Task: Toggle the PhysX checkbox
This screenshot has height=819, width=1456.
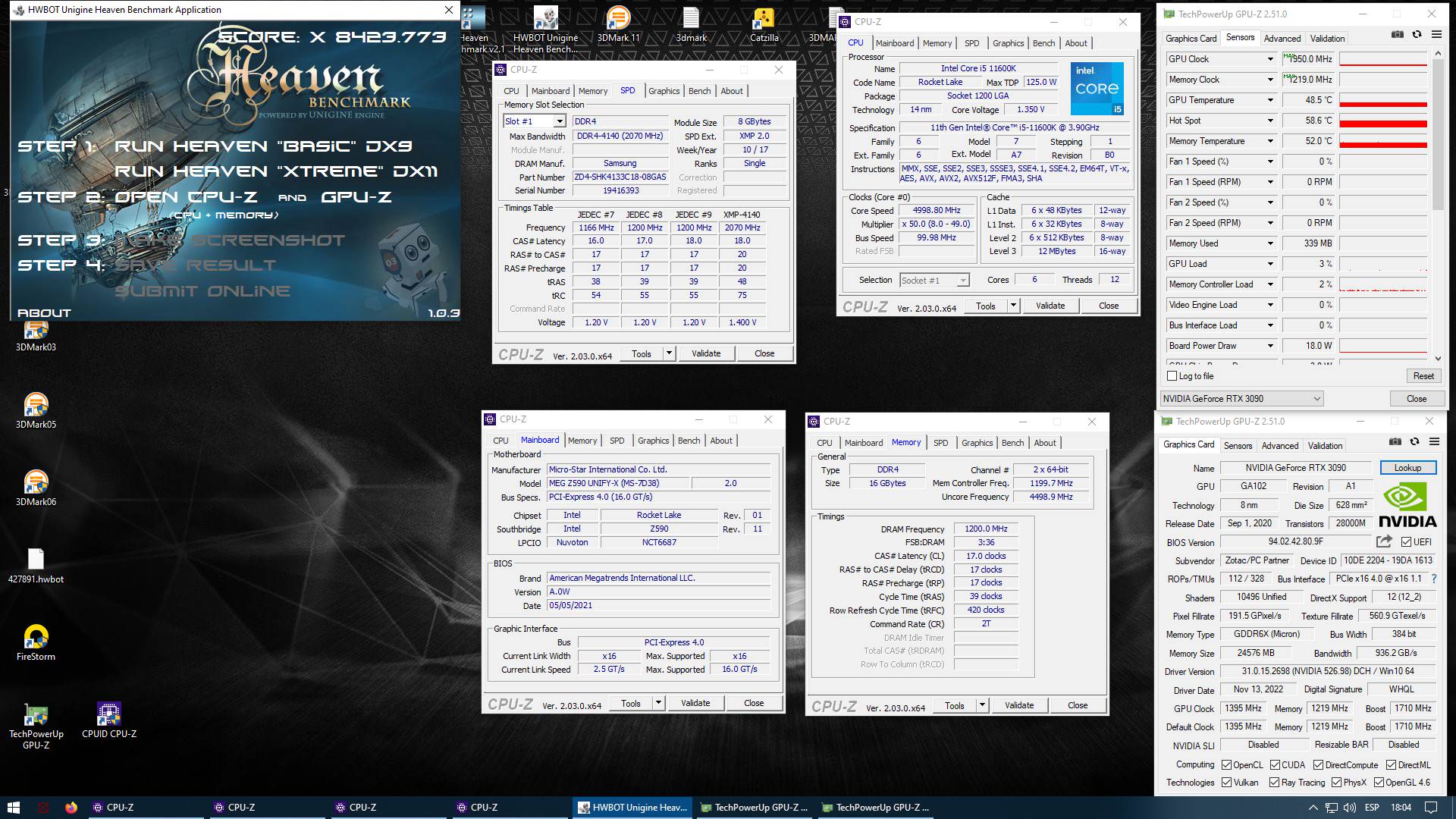Action: (x=1336, y=783)
